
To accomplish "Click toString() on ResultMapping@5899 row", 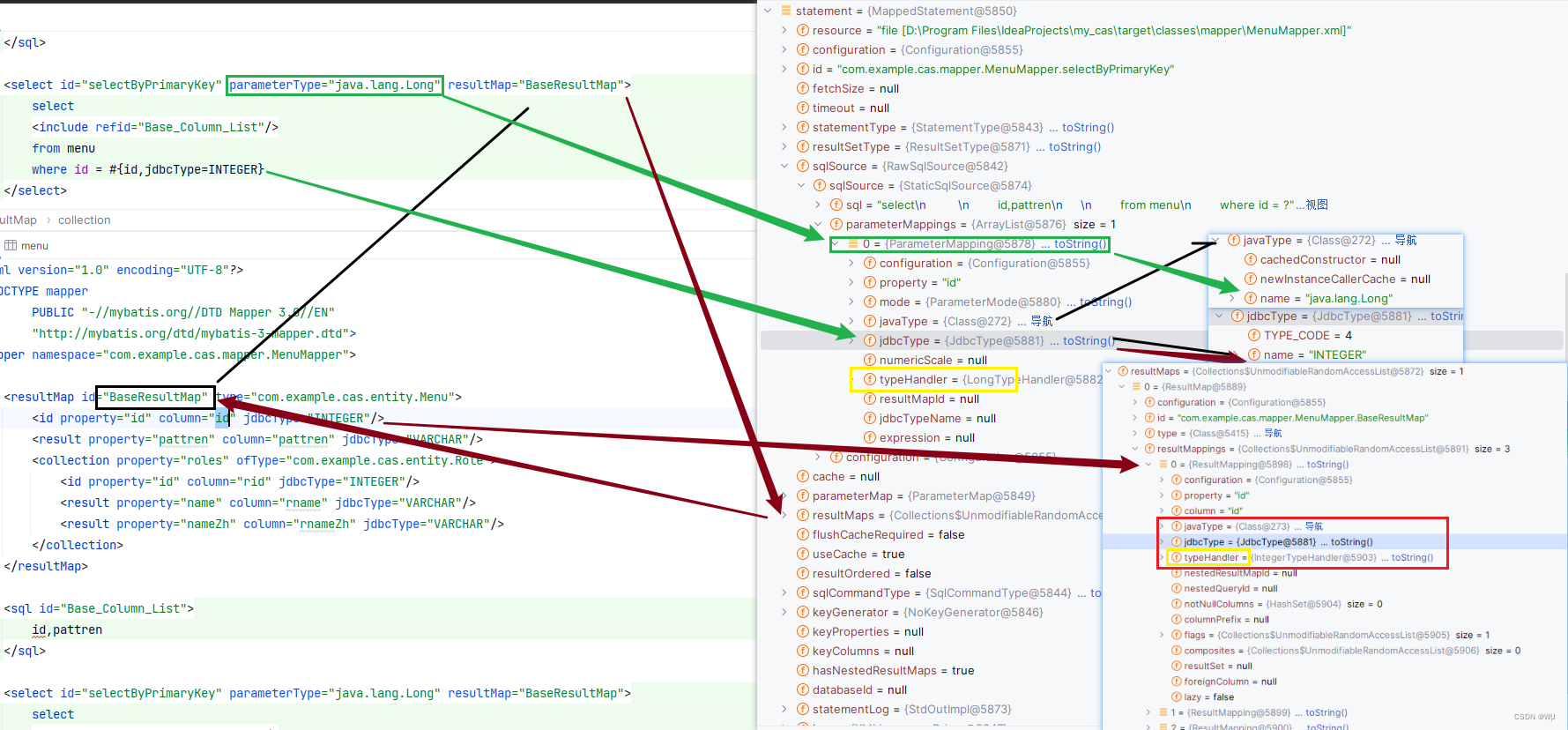I will click(x=1326, y=712).
